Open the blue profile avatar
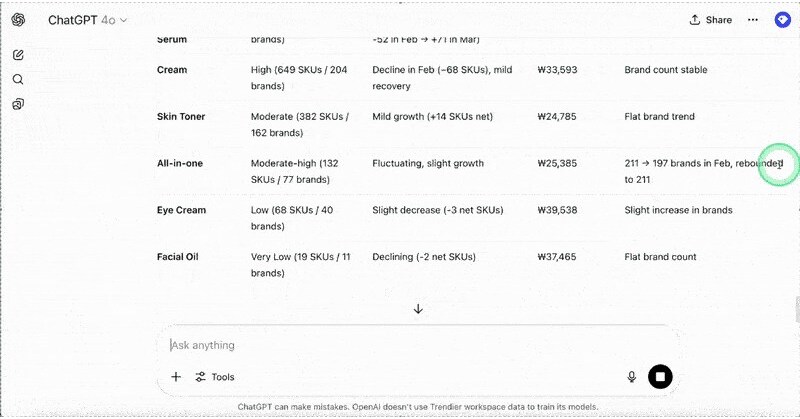Screen dimensions: 800x419 tap(782, 20)
